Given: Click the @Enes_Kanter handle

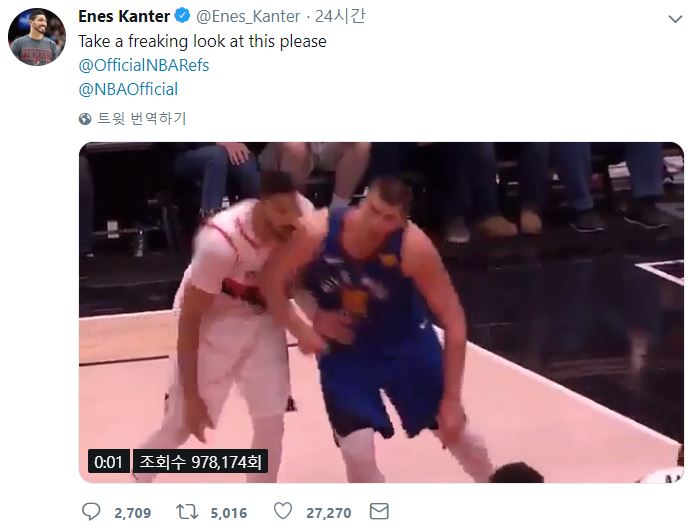Looking at the screenshot, I should [247, 18].
